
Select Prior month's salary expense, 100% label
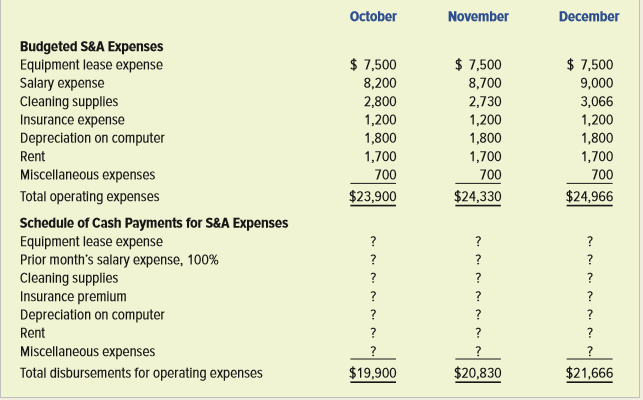119,260
